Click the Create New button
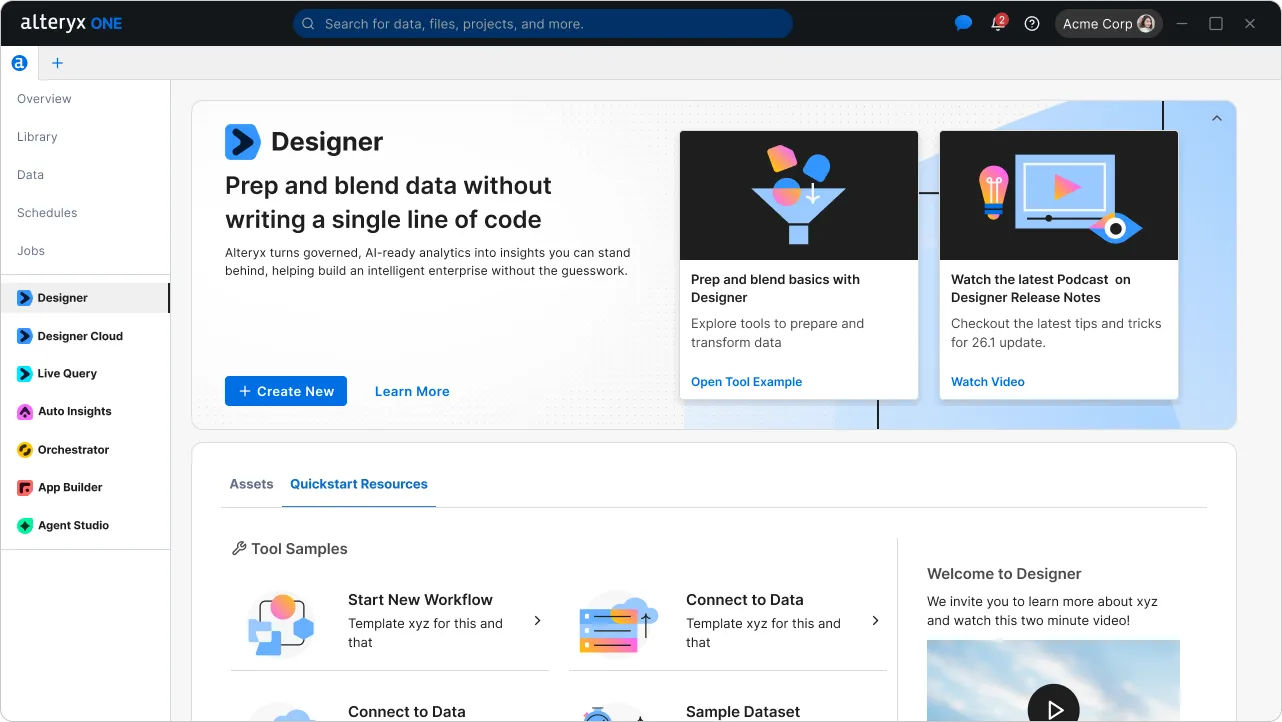Viewport: 1282px width, 722px height. (x=286, y=391)
